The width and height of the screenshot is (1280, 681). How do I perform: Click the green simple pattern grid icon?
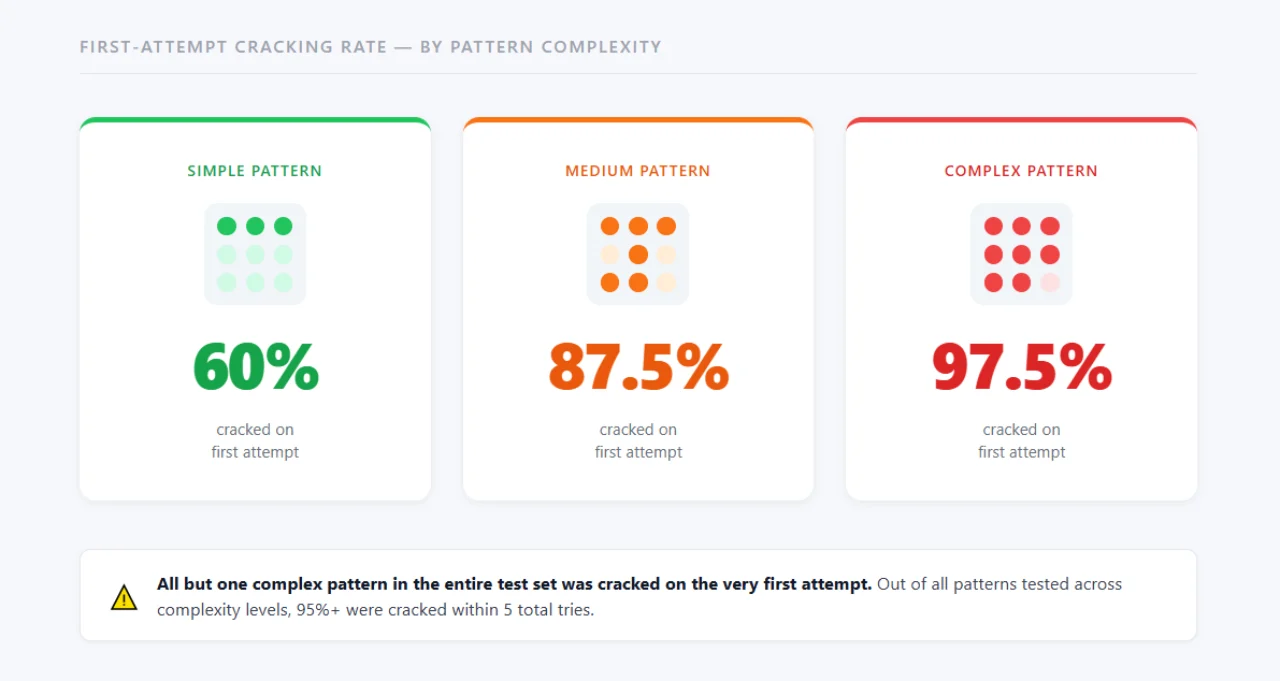(255, 254)
